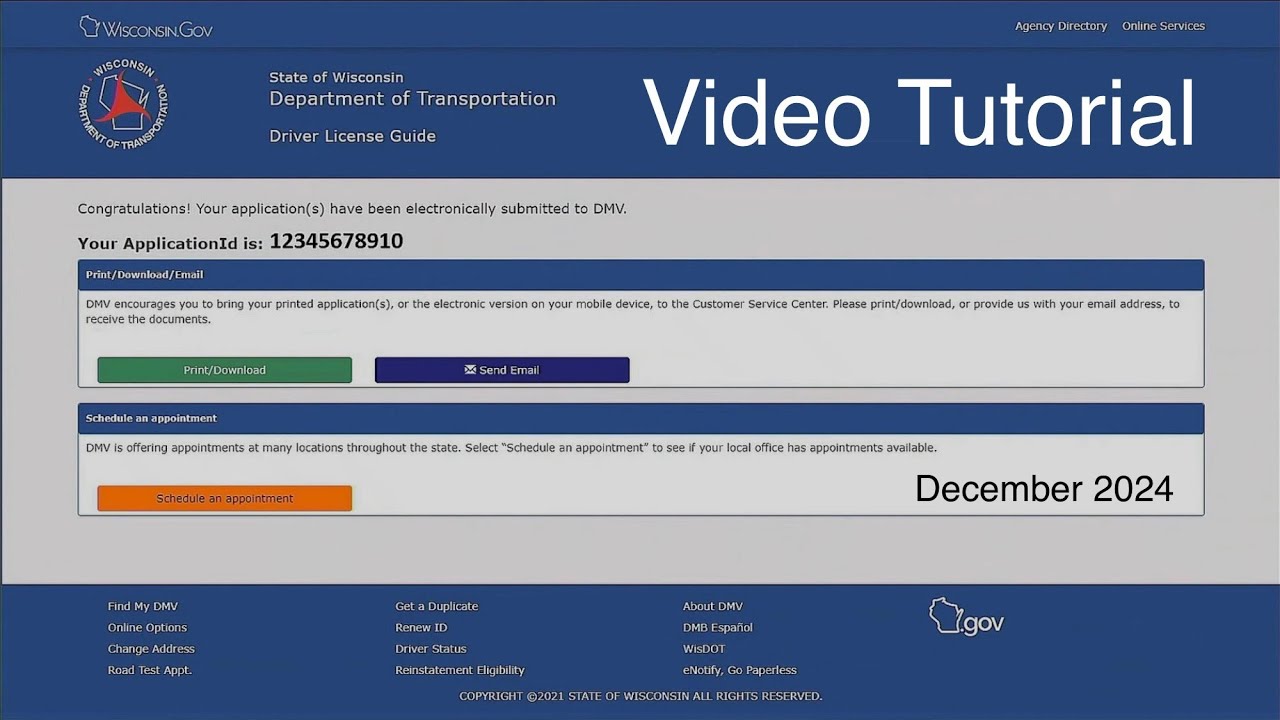The image size is (1280, 720).
Task: Open the eNotify, Go Paperless link
Action: click(740, 670)
